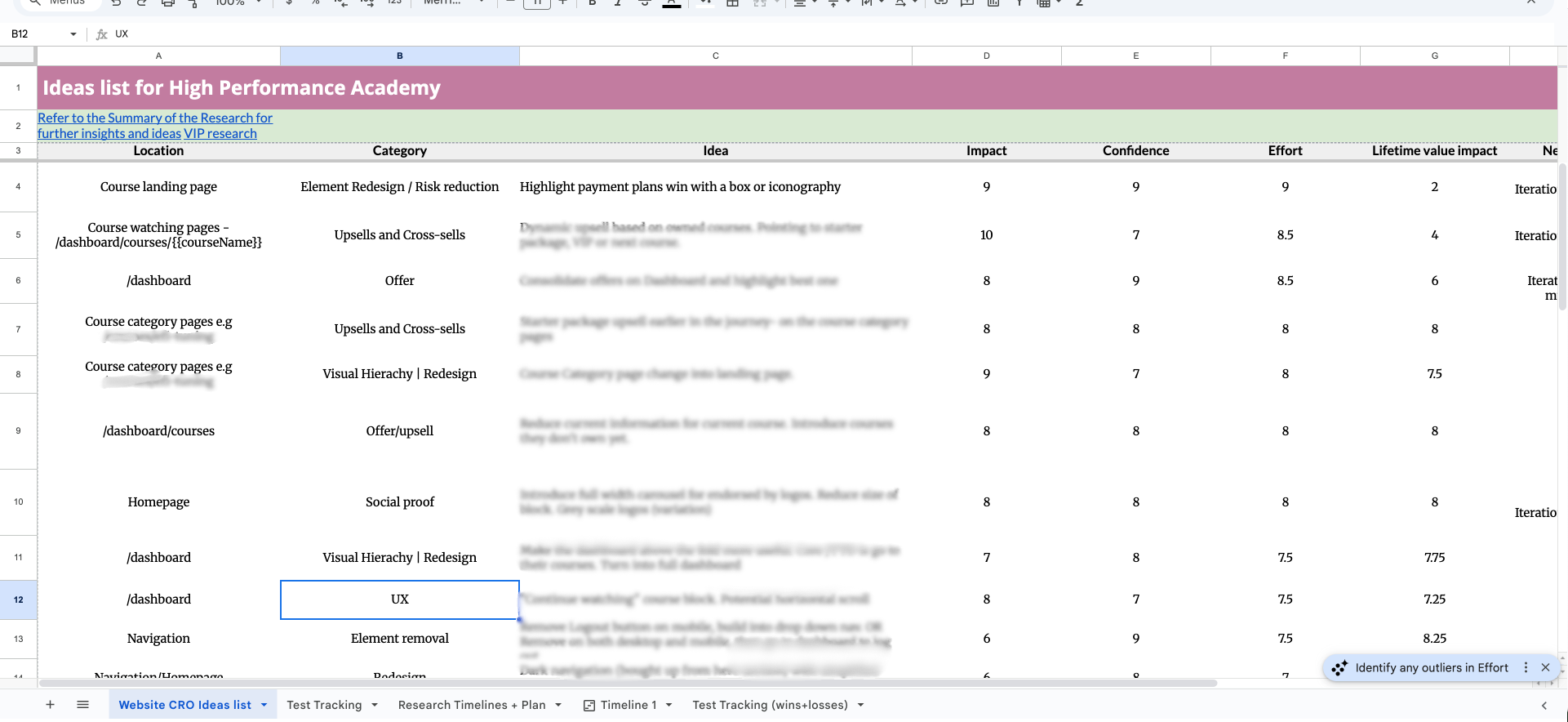Add a new sheet with plus icon
Screen dimensions: 1568x722
click(x=50, y=705)
